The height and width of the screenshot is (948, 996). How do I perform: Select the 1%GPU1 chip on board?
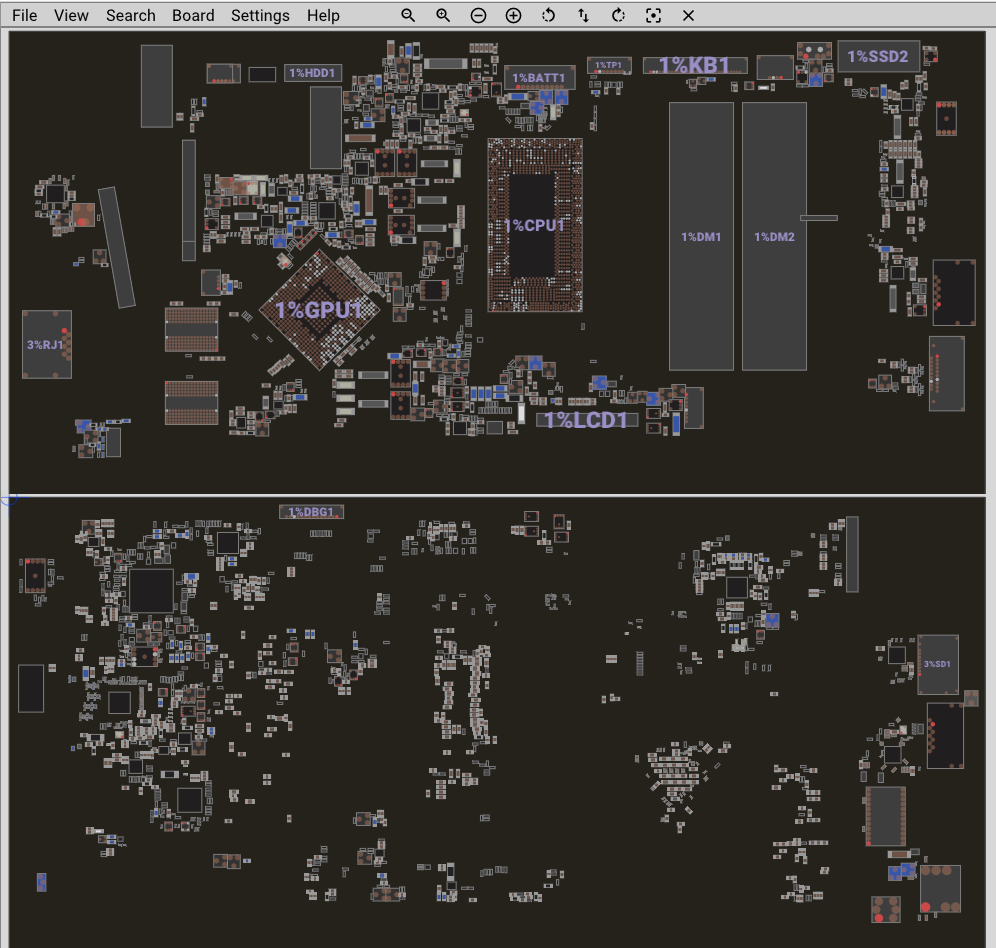(x=319, y=310)
